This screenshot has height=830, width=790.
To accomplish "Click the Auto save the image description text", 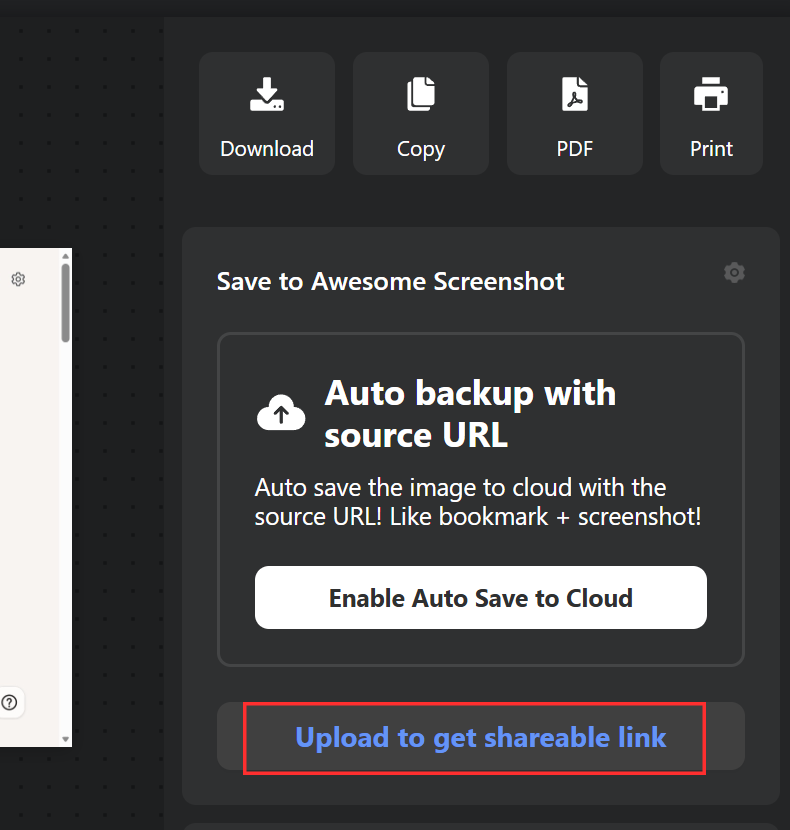I will point(478,502).
